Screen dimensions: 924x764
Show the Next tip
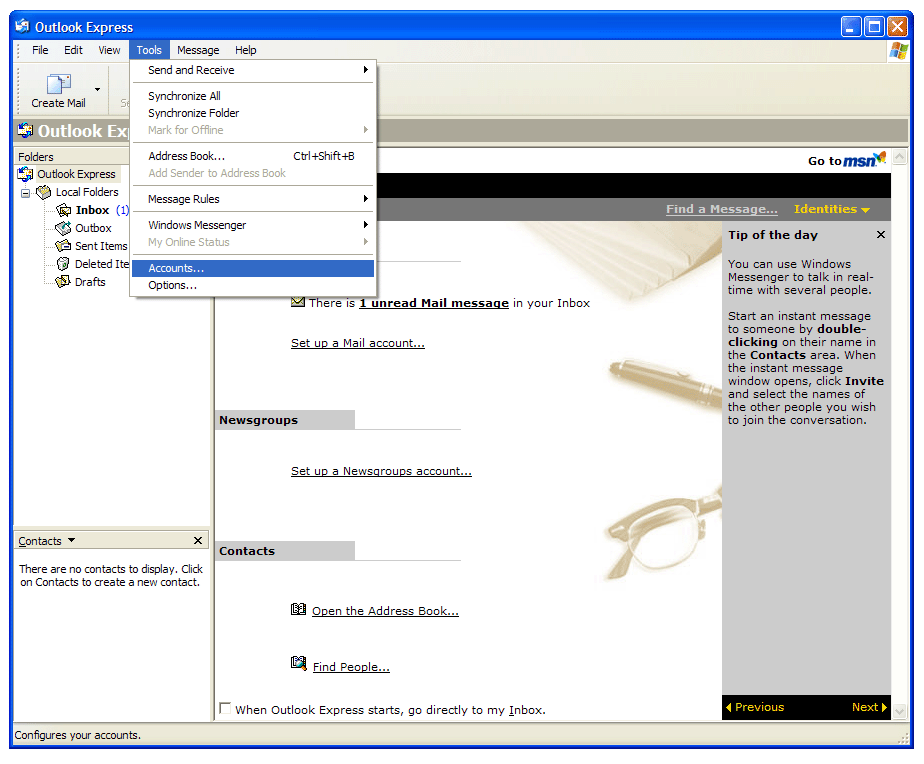(869, 707)
